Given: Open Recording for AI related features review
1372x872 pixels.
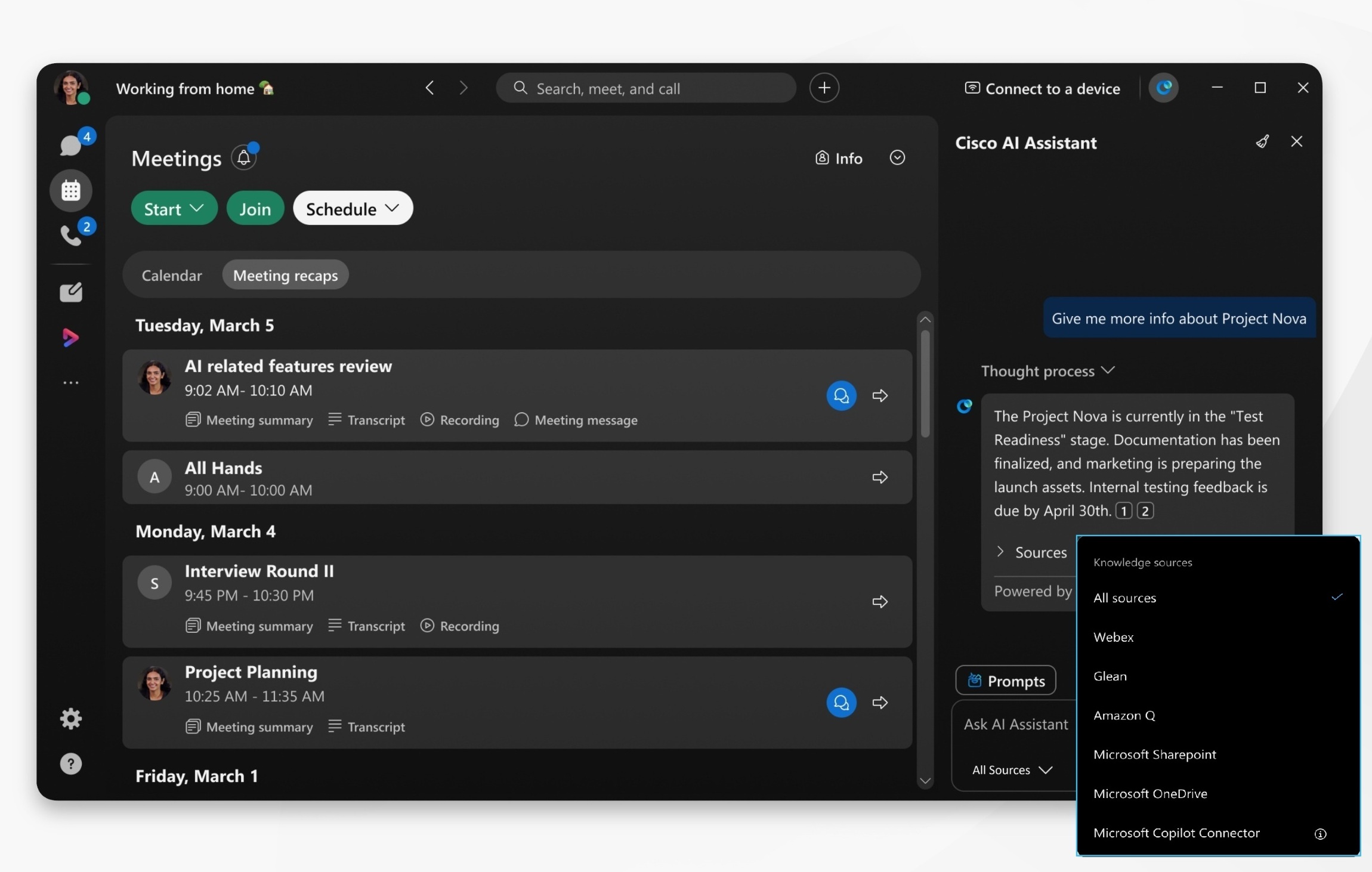Looking at the screenshot, I should [x=460, y=420].
